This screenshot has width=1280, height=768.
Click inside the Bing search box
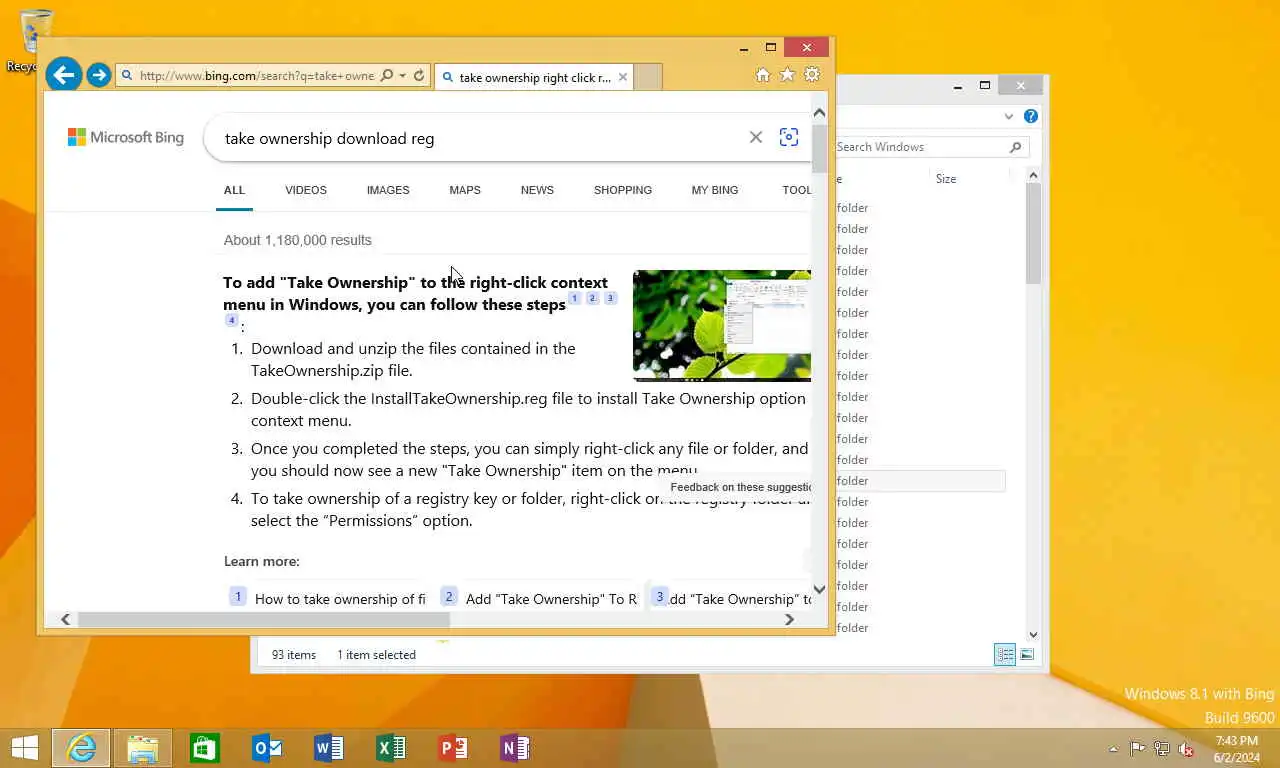[x=480, y=138]
